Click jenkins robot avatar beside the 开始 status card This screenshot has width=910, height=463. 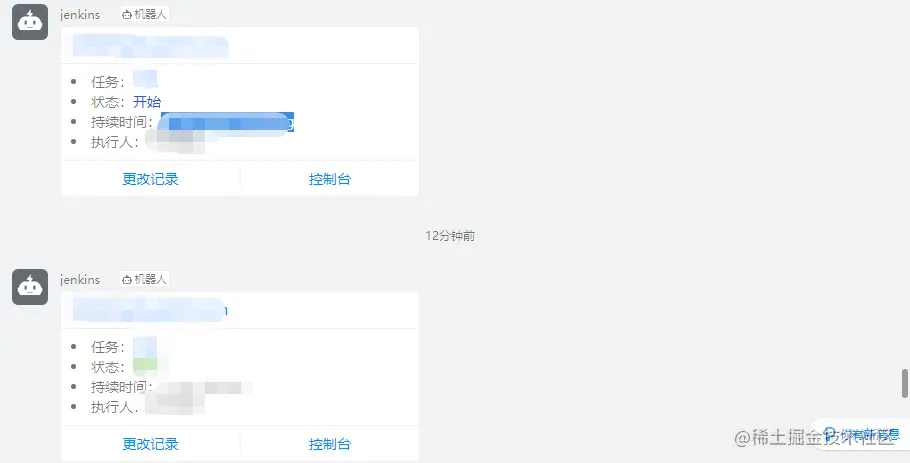coord(30,22)
